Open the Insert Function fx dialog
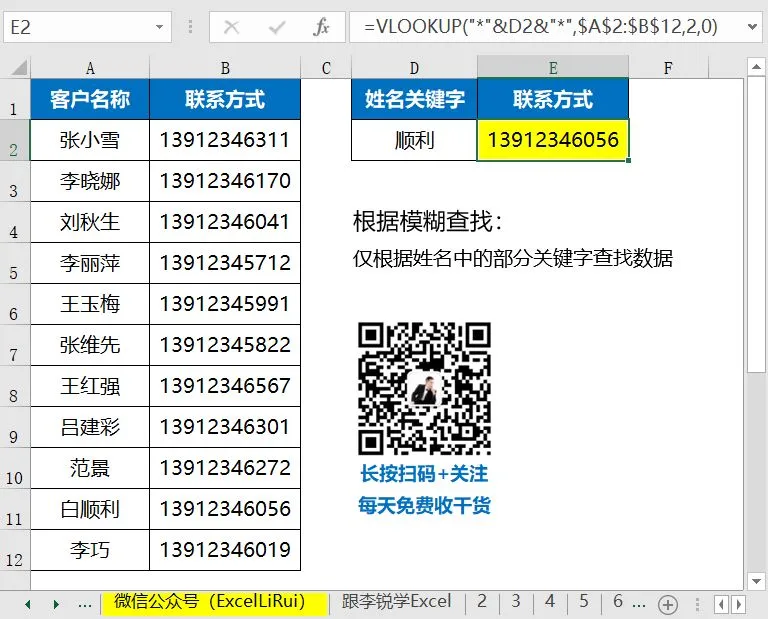Screen dimensions: 768x619 (x=321, y=27)
